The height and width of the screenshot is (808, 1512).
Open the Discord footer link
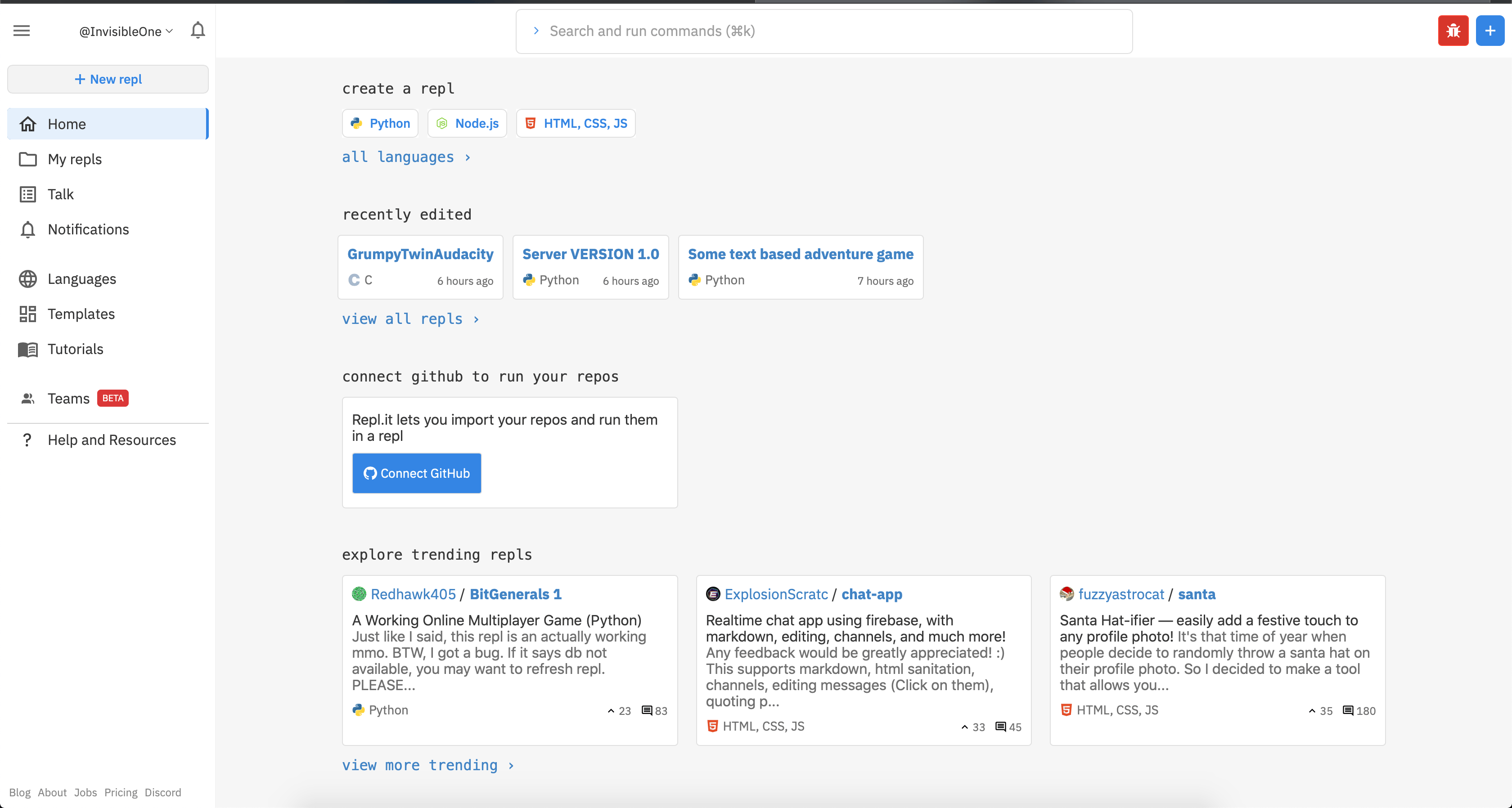click(x=162, y=792)
